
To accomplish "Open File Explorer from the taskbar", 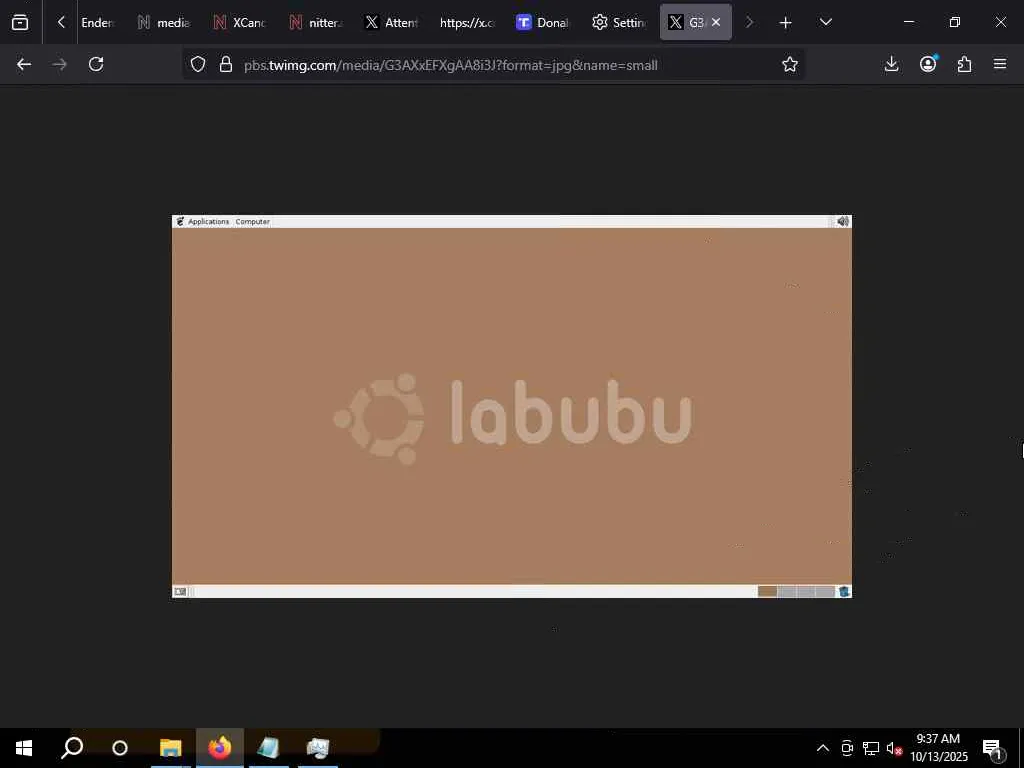I will click(170, 748).
